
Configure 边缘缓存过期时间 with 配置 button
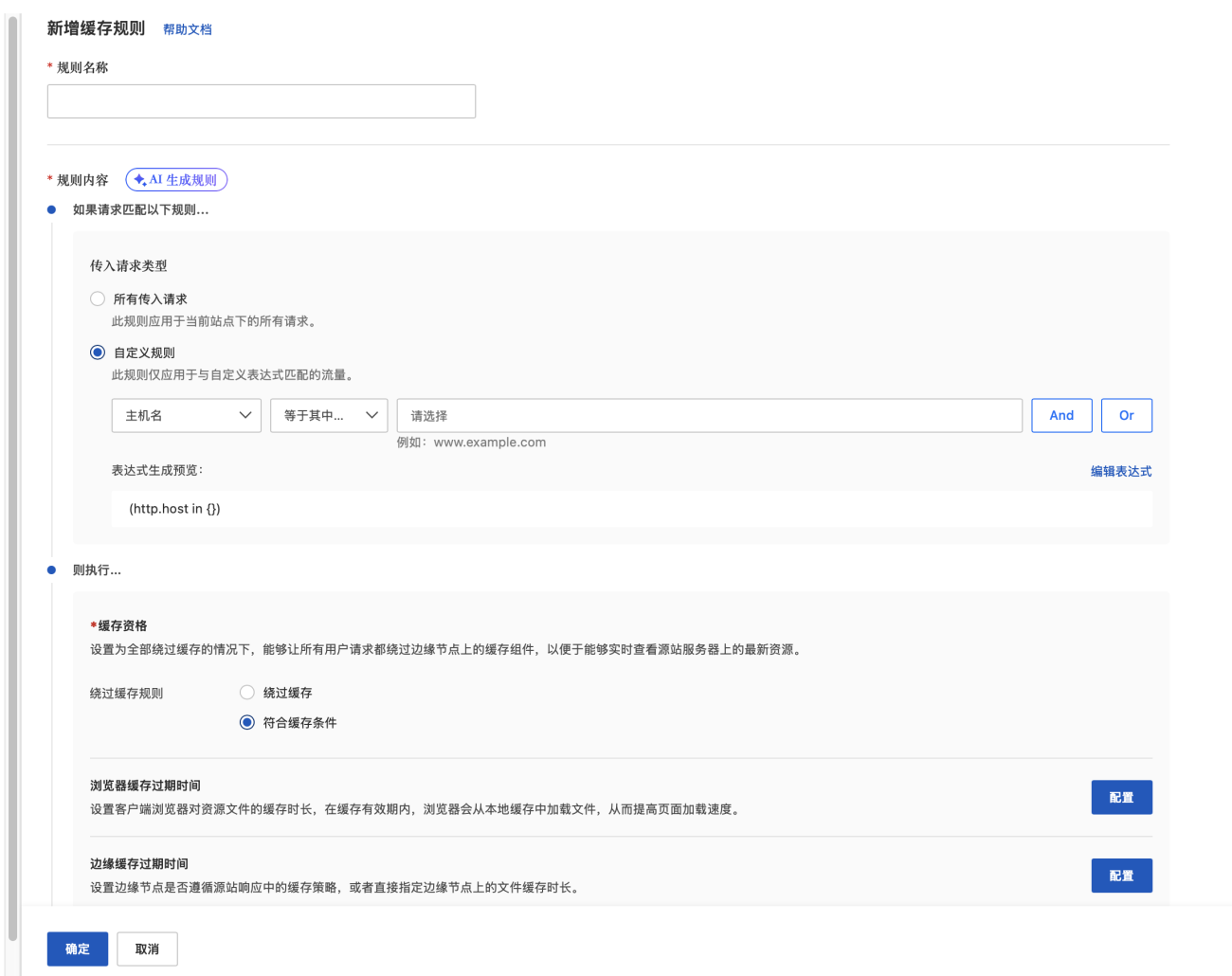pyautogui.click(x=1121, y=876)
